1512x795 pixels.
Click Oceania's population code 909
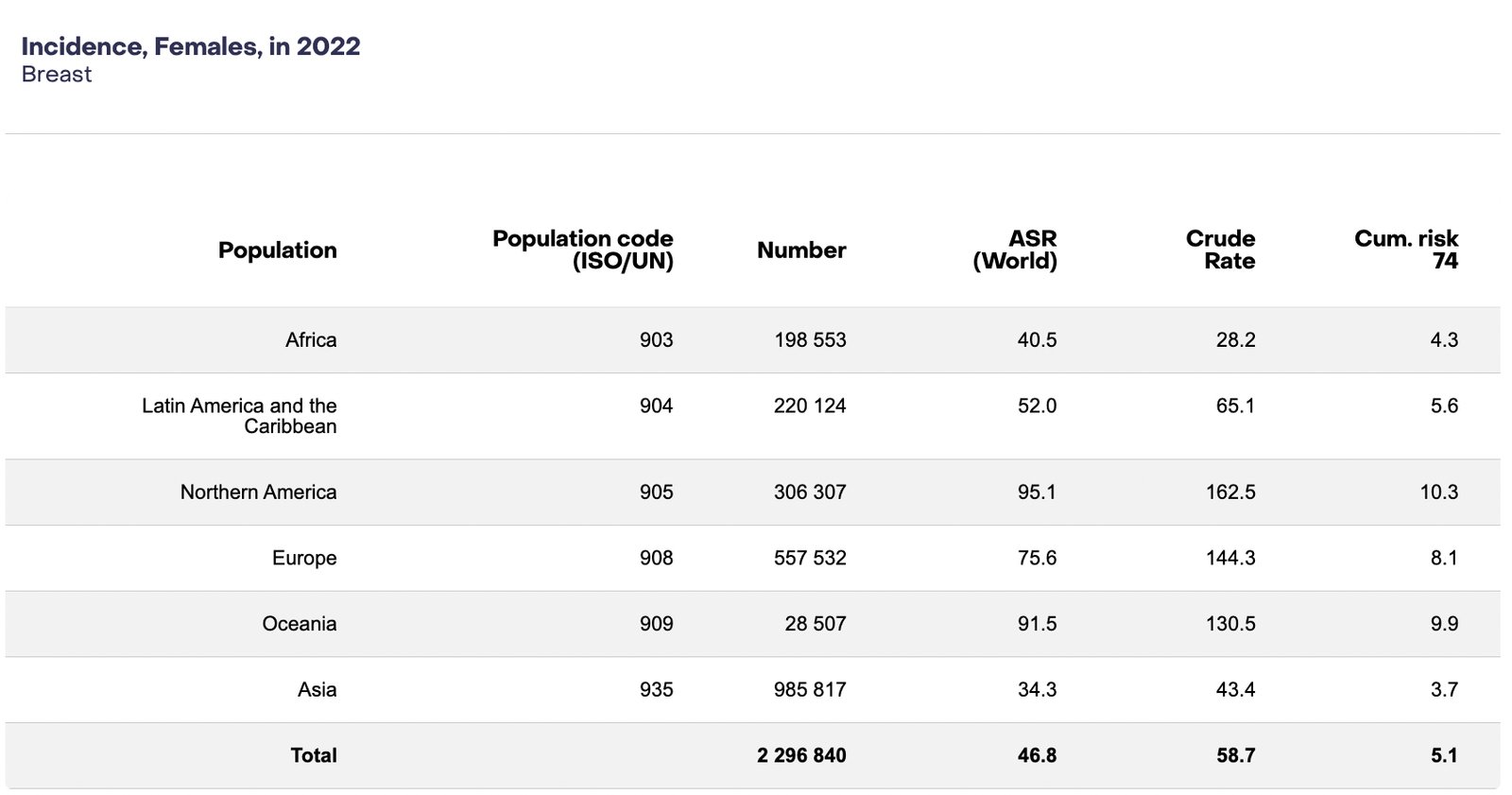[x=656, y=624]
